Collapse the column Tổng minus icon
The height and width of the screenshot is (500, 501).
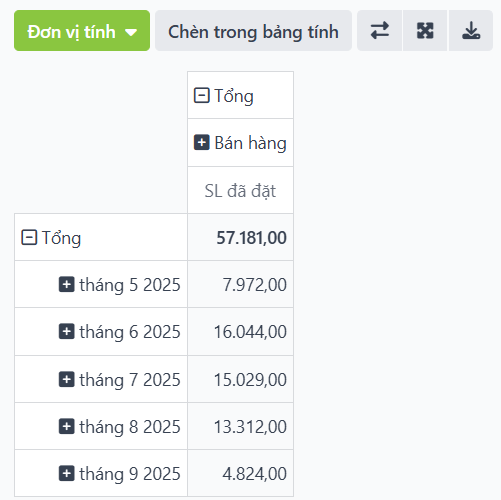[x=202, y=95]
